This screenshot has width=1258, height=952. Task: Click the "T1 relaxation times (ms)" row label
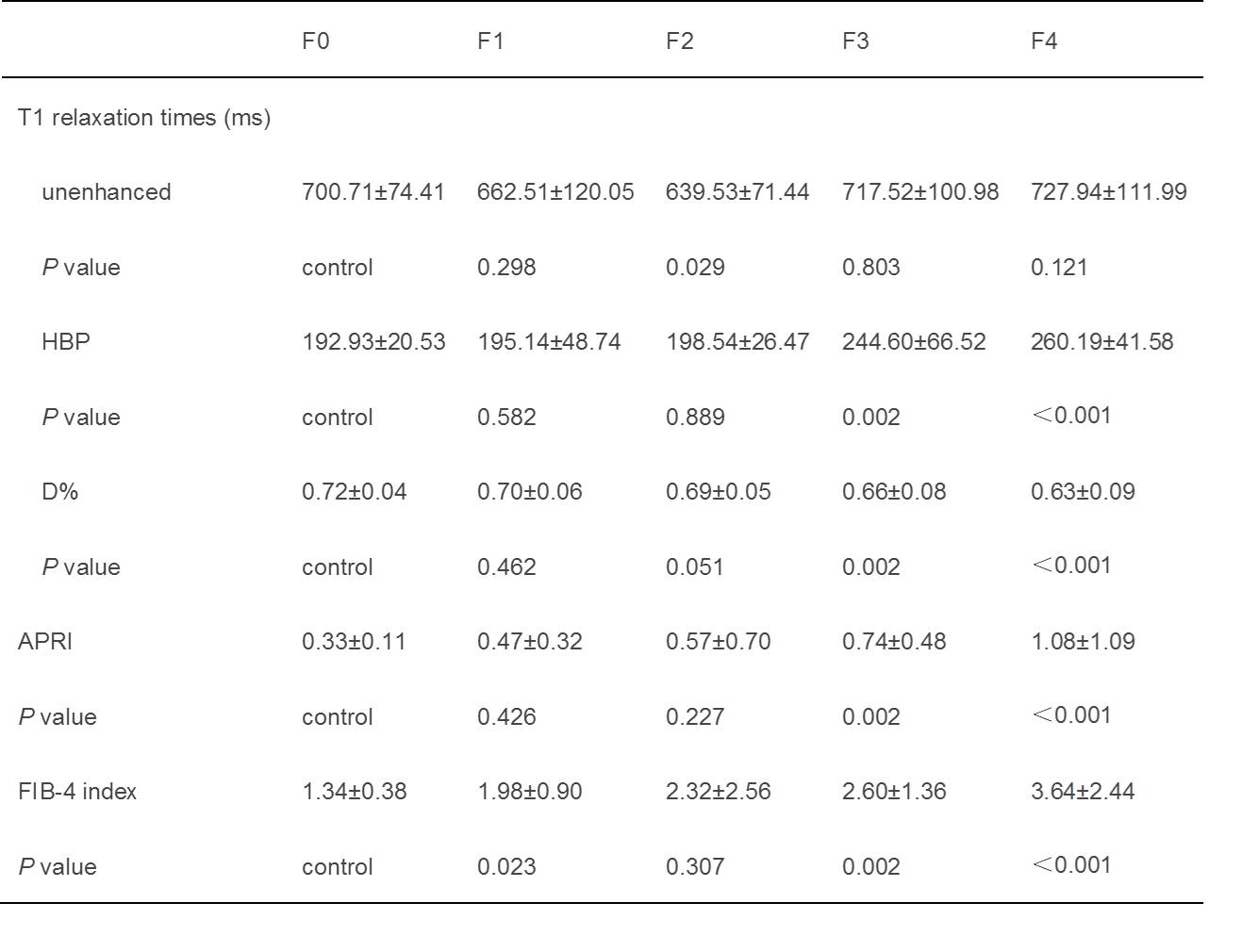click(x=144, y=118)
